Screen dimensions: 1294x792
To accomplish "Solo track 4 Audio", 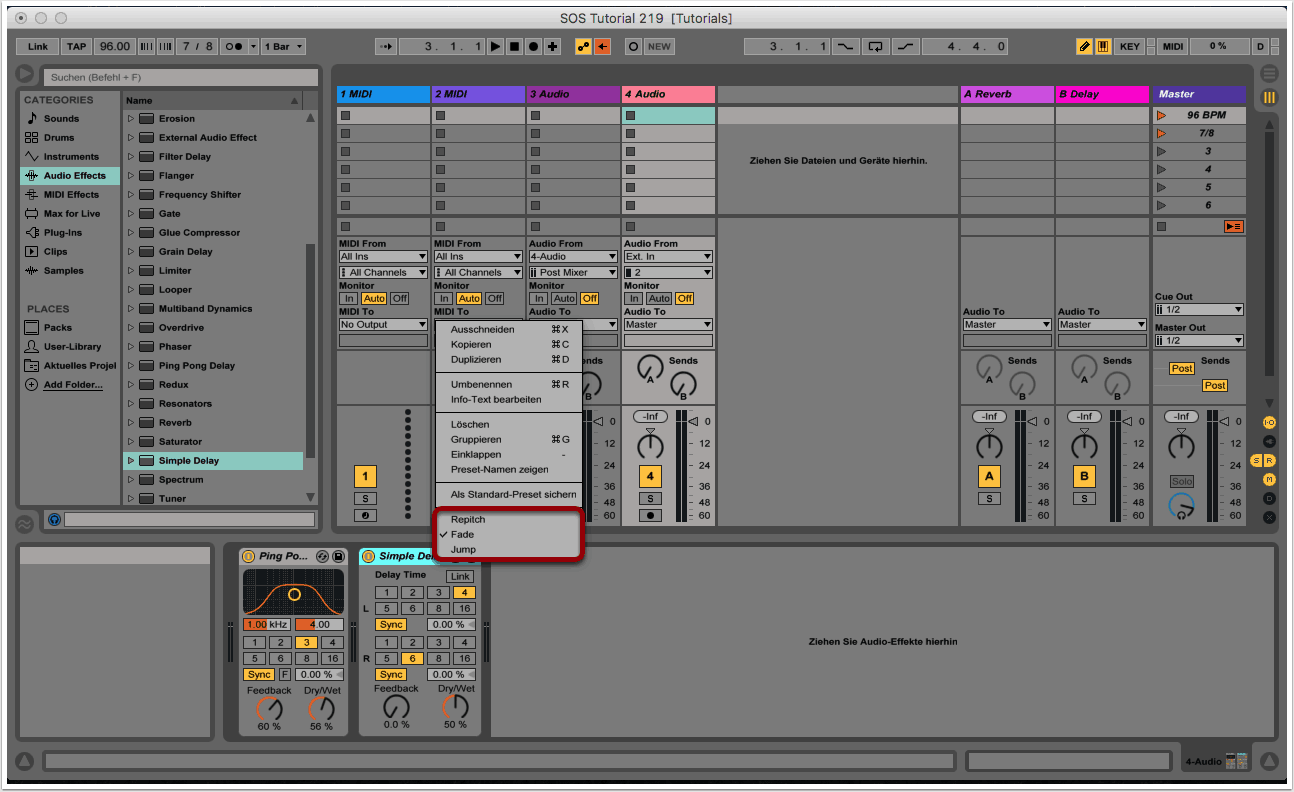I will click(650, 498).
